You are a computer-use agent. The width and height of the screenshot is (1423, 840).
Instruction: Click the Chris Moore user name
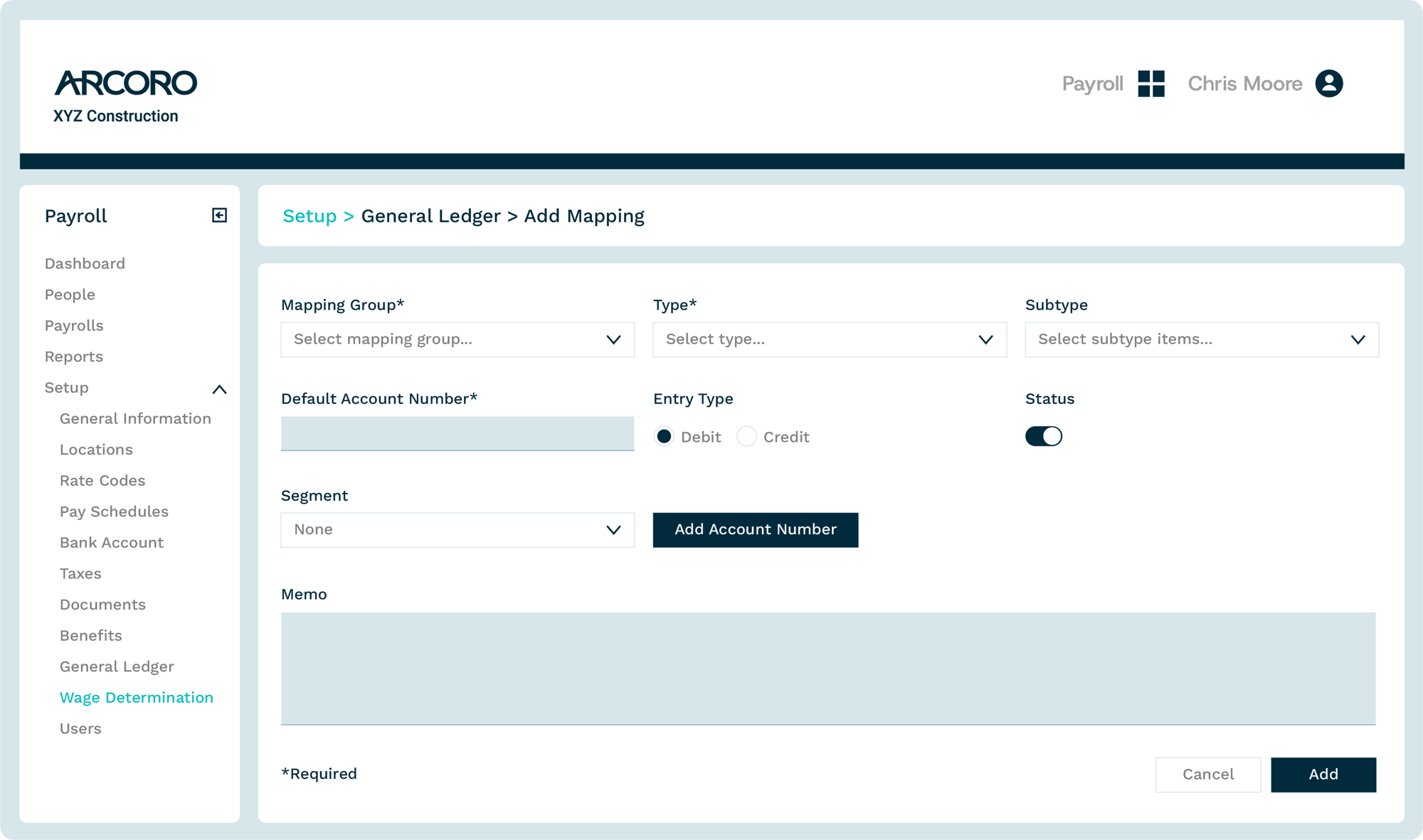[1245, 84]
